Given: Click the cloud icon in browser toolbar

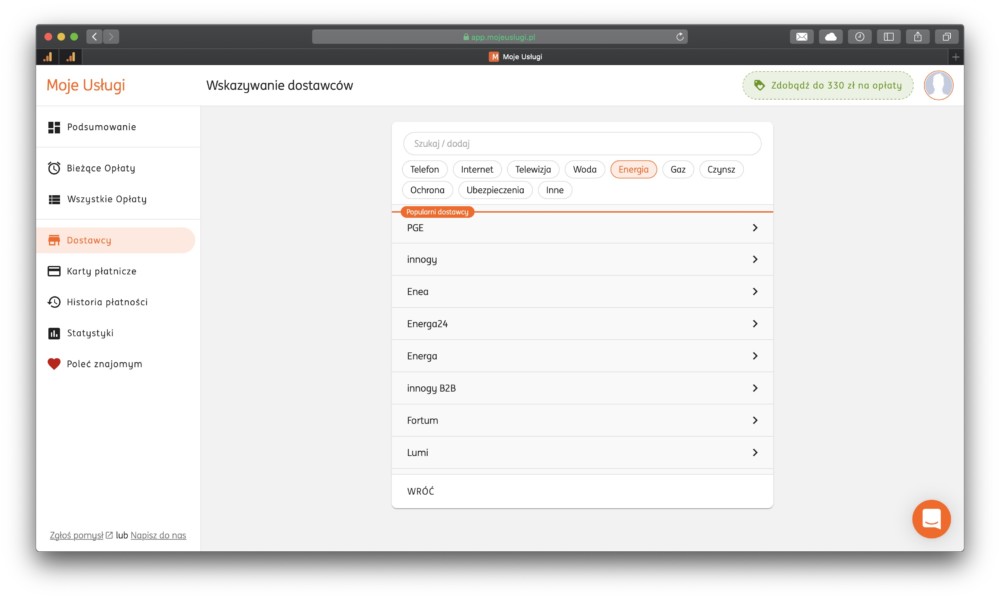Looking at the screenshot, I should coord(830,37).
